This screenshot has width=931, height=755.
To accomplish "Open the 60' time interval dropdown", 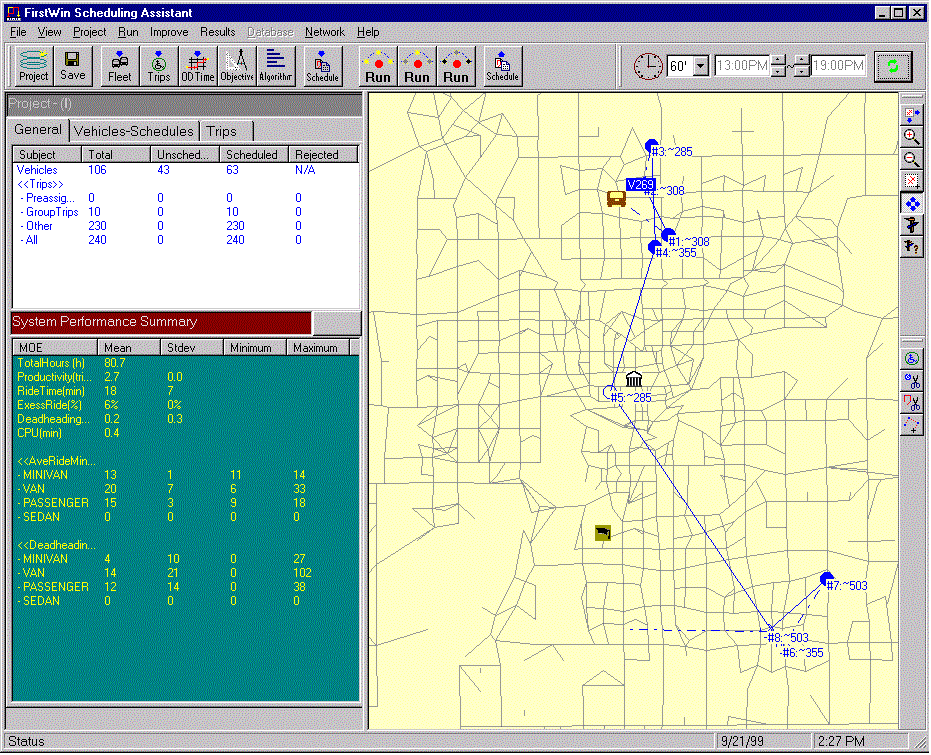I will (x=700, y=66).
